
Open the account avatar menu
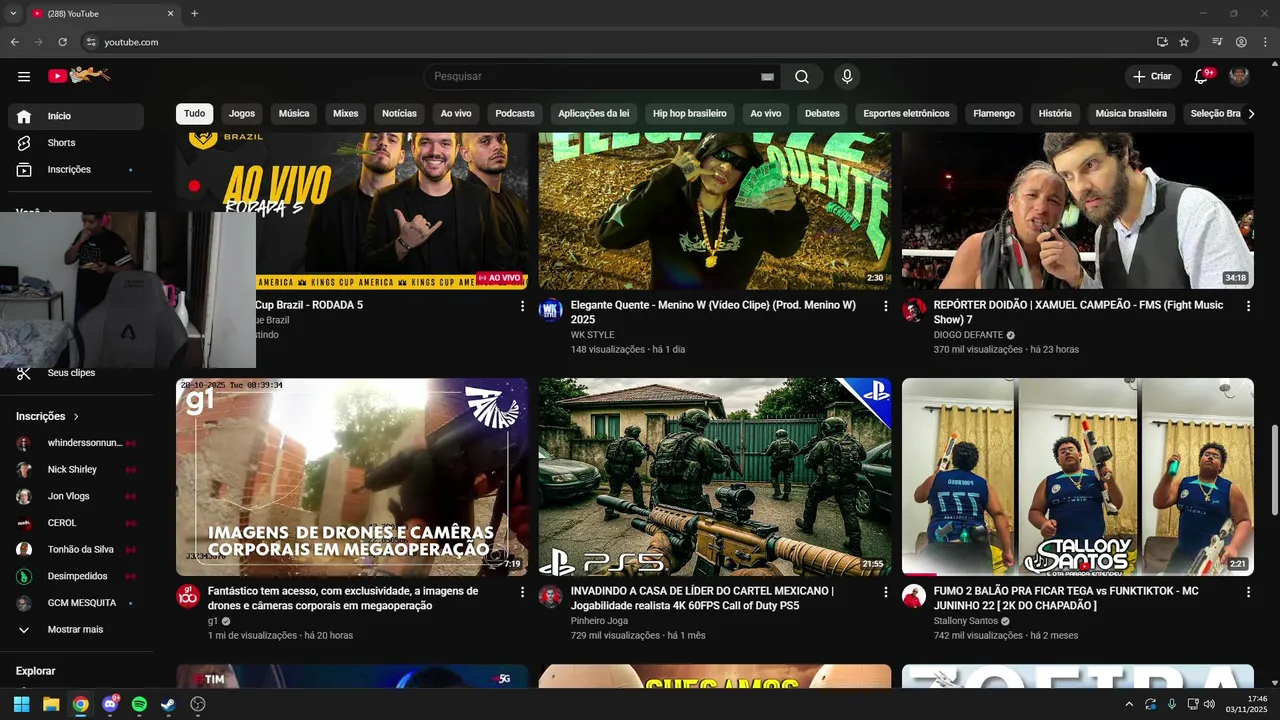(1239, 77)
